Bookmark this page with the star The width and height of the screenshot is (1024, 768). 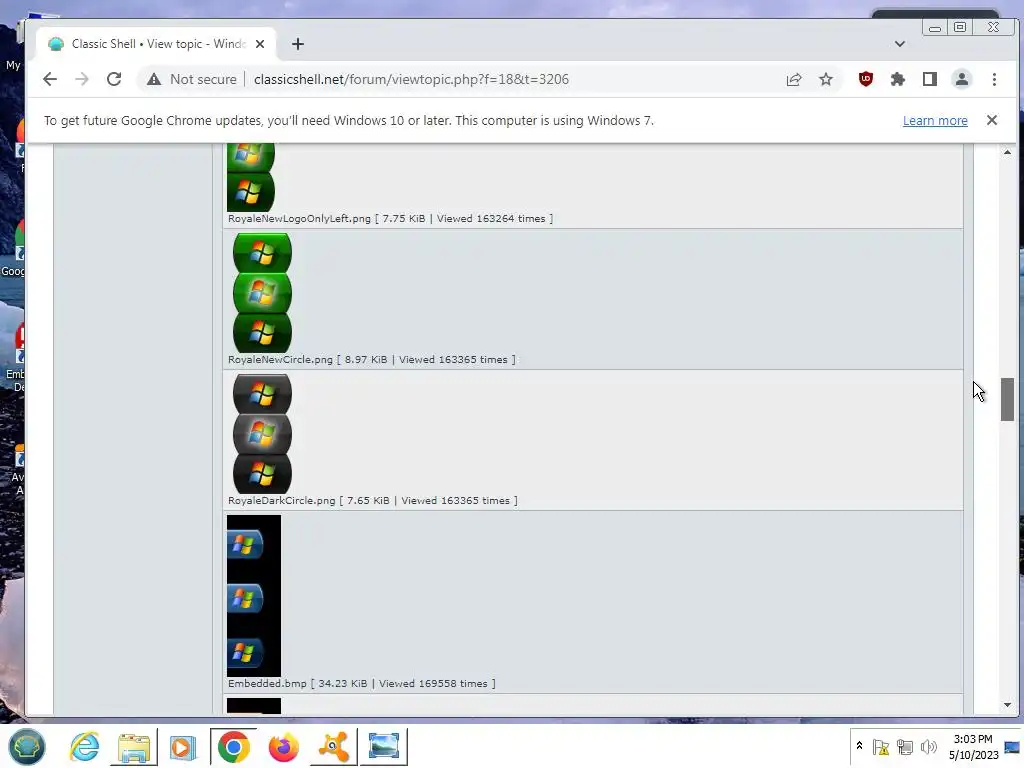826,80
